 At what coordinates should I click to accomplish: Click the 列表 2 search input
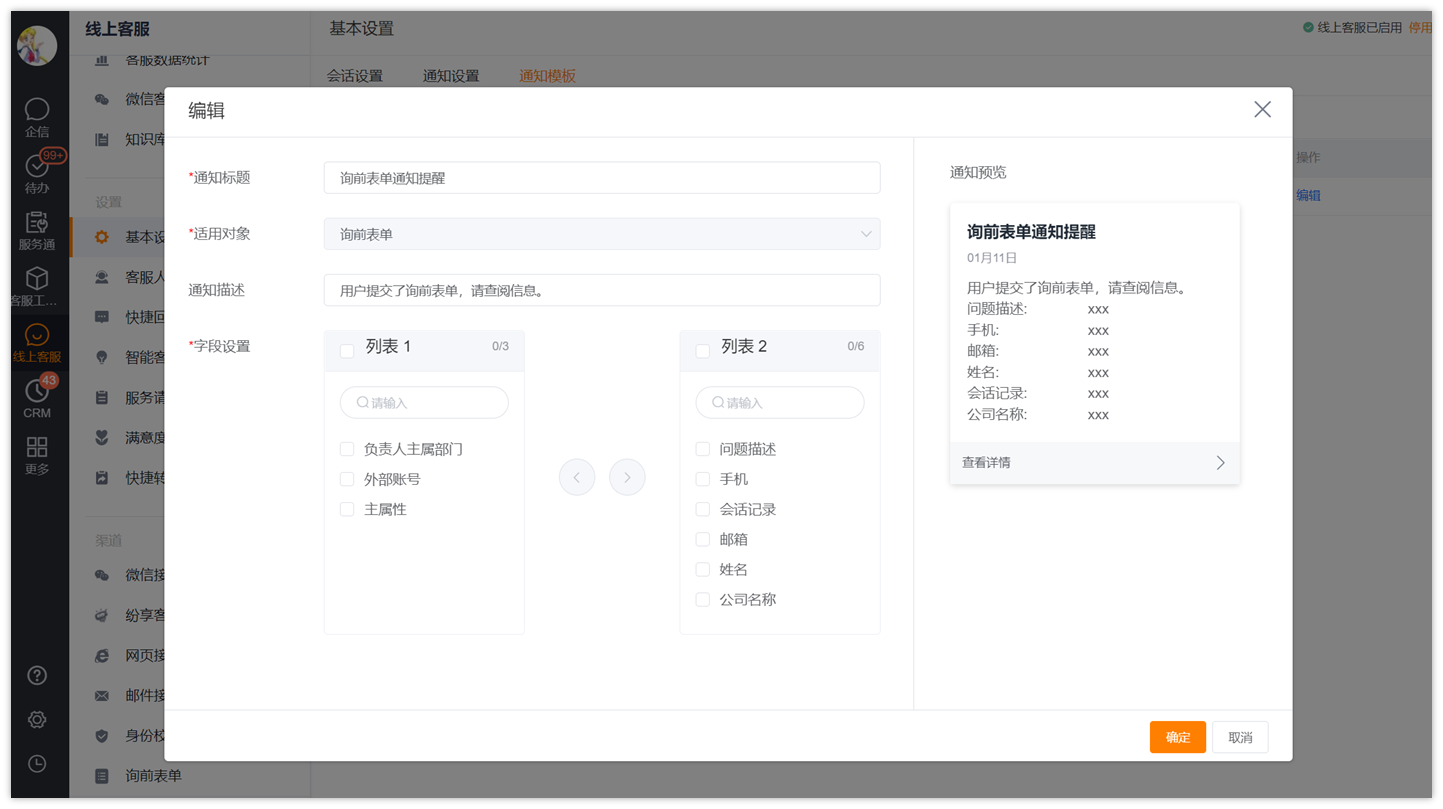click(x=780, y=403)
